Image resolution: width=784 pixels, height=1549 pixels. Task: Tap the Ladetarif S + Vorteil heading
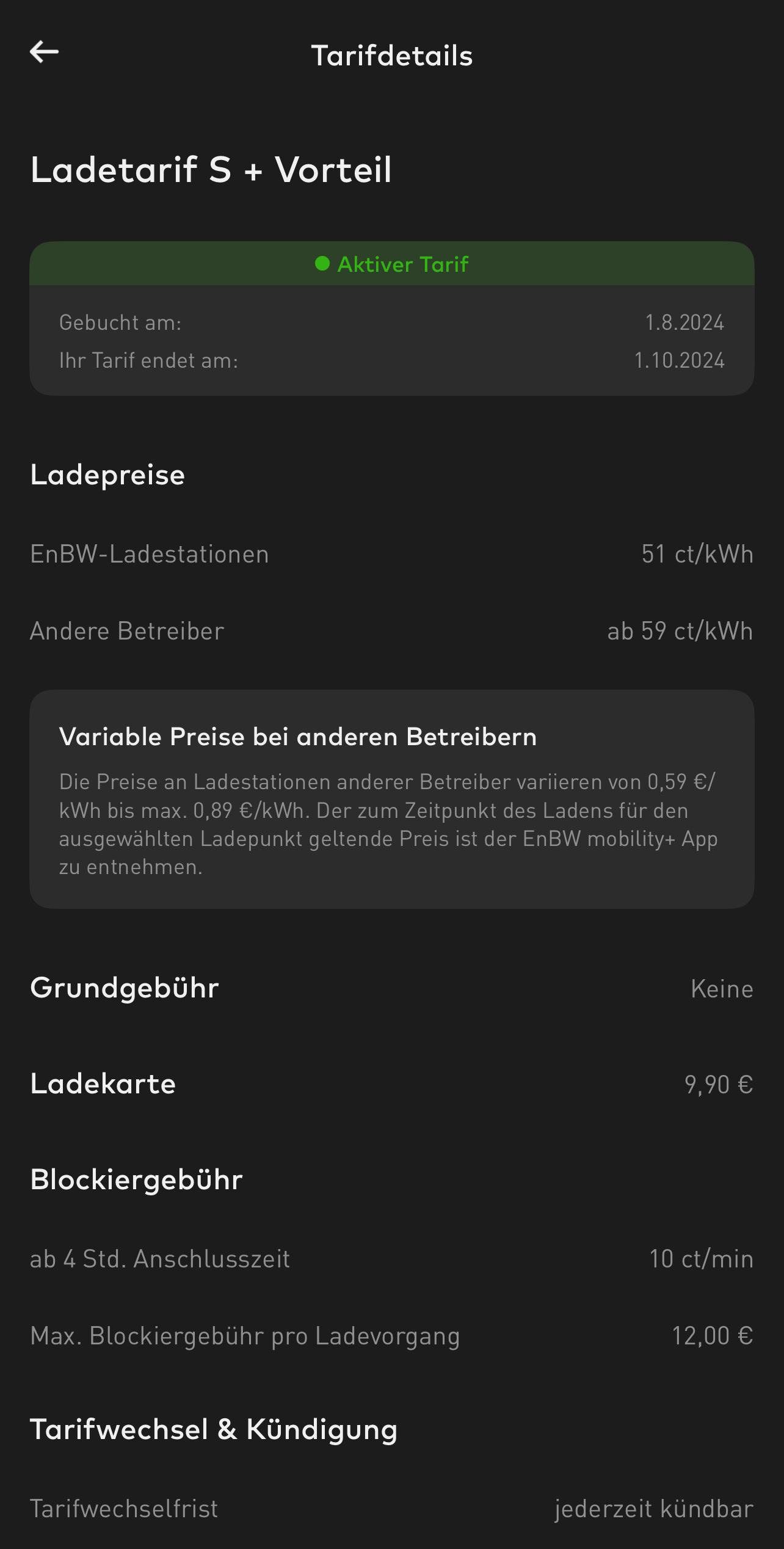pos(211,169)
